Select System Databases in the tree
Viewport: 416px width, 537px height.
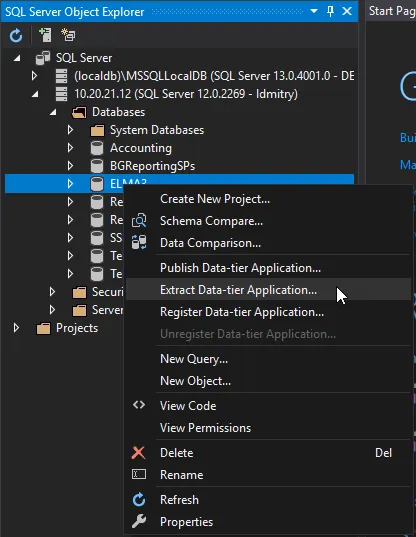click(x=157, y=130)
